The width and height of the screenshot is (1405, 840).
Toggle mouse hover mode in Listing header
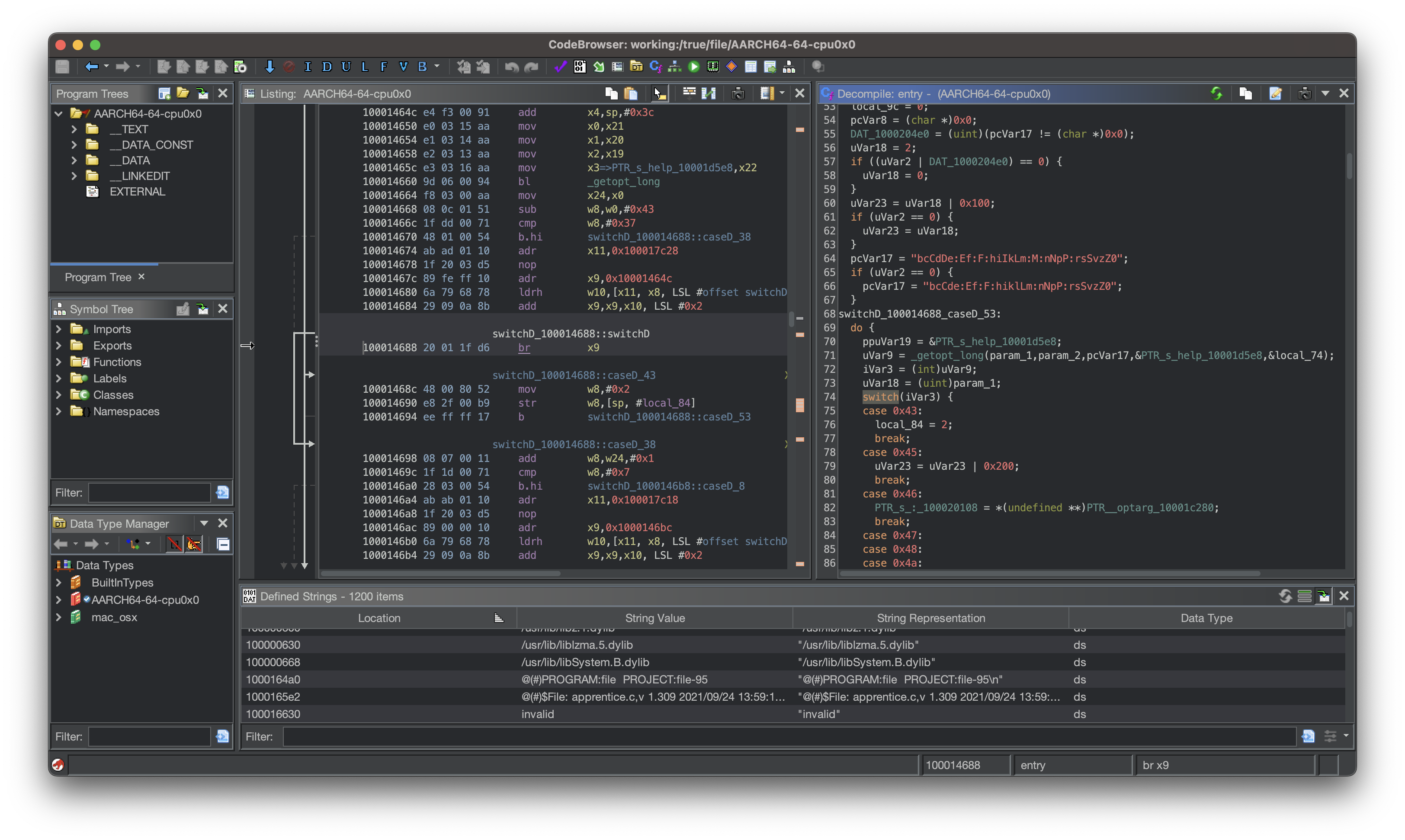660,93
